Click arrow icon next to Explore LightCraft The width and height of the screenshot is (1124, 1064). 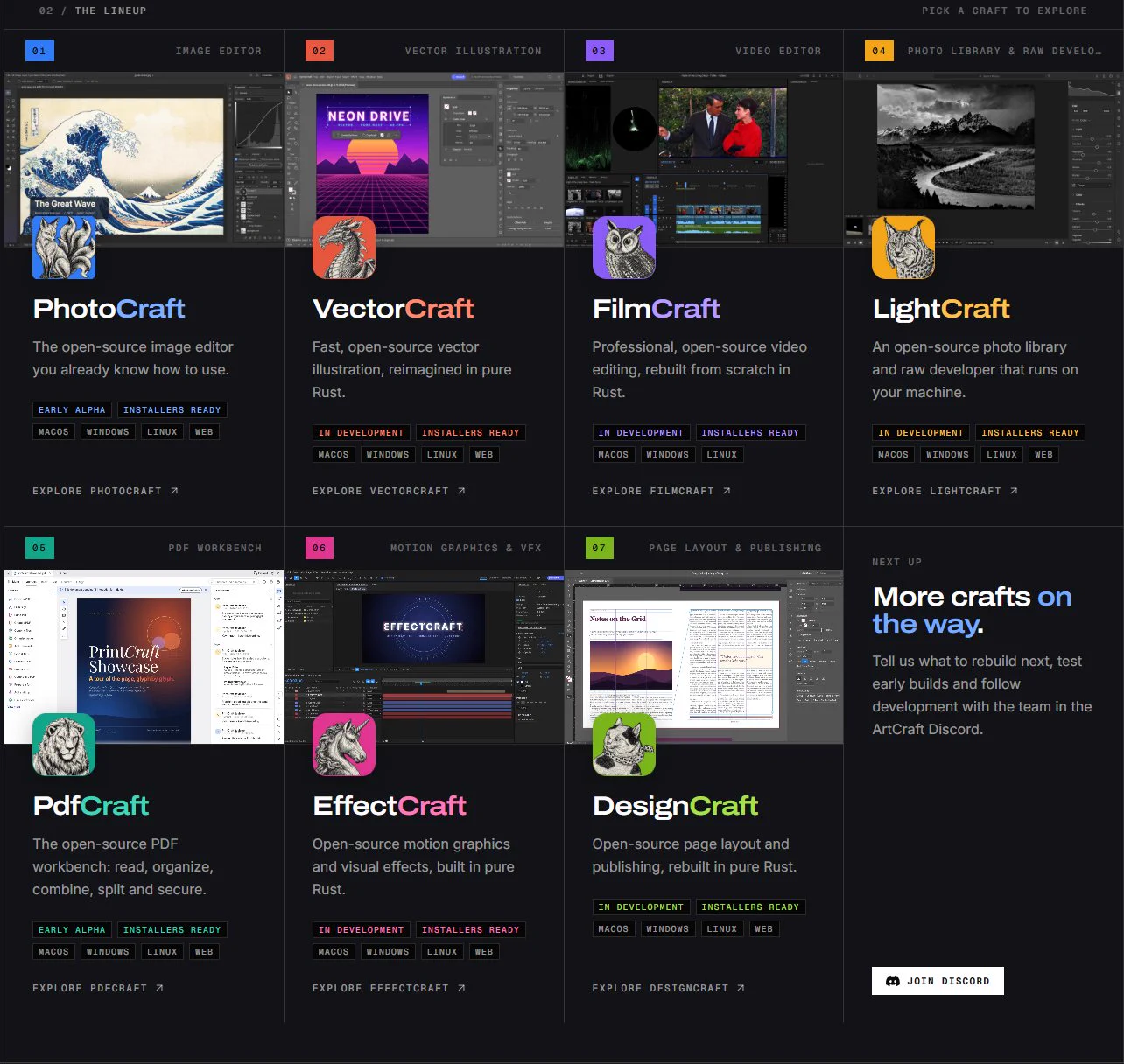tap(1014, 491)
